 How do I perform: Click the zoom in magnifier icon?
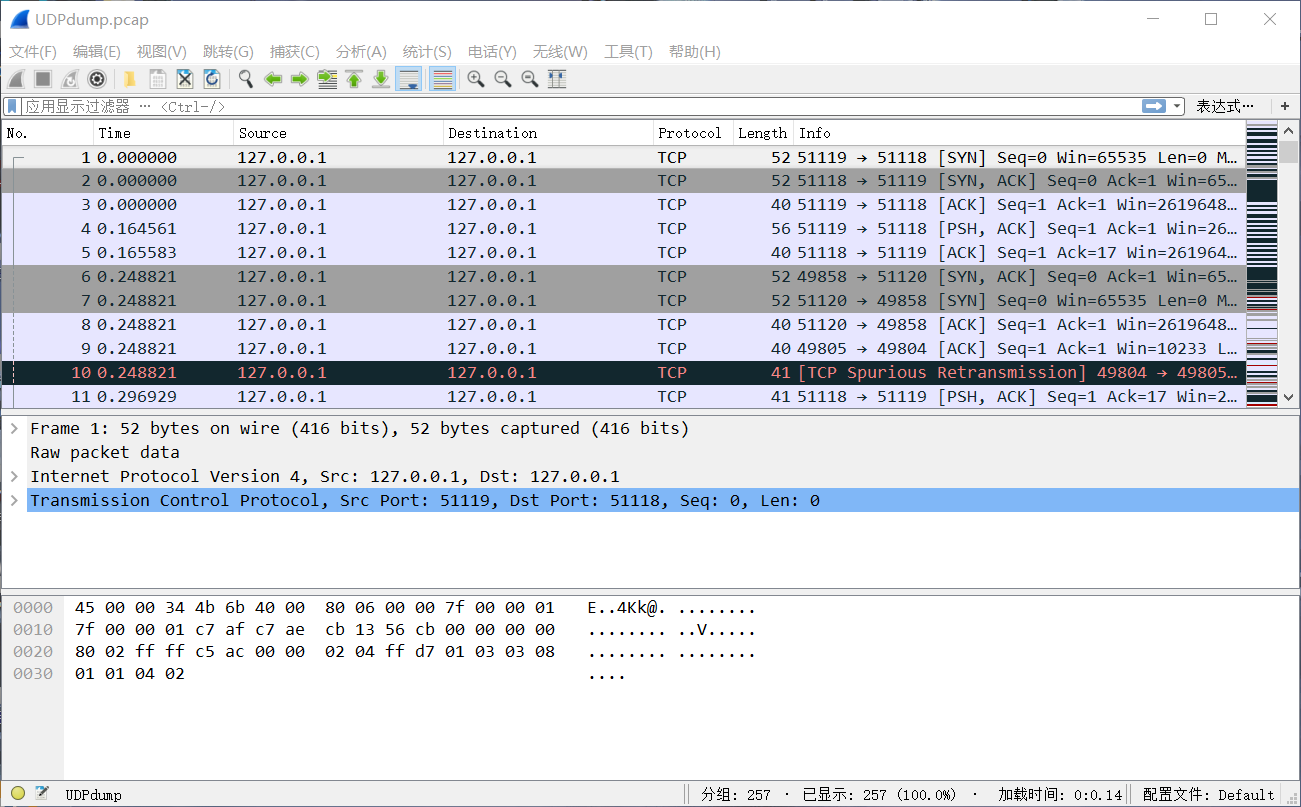(x=476, y=79)
